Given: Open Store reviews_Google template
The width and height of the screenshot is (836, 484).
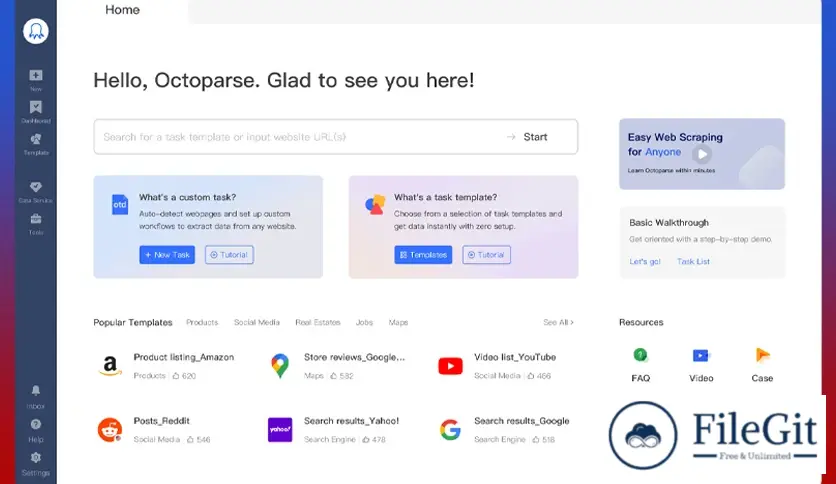Looking at the screenshot, I should (x=355, y=357).
